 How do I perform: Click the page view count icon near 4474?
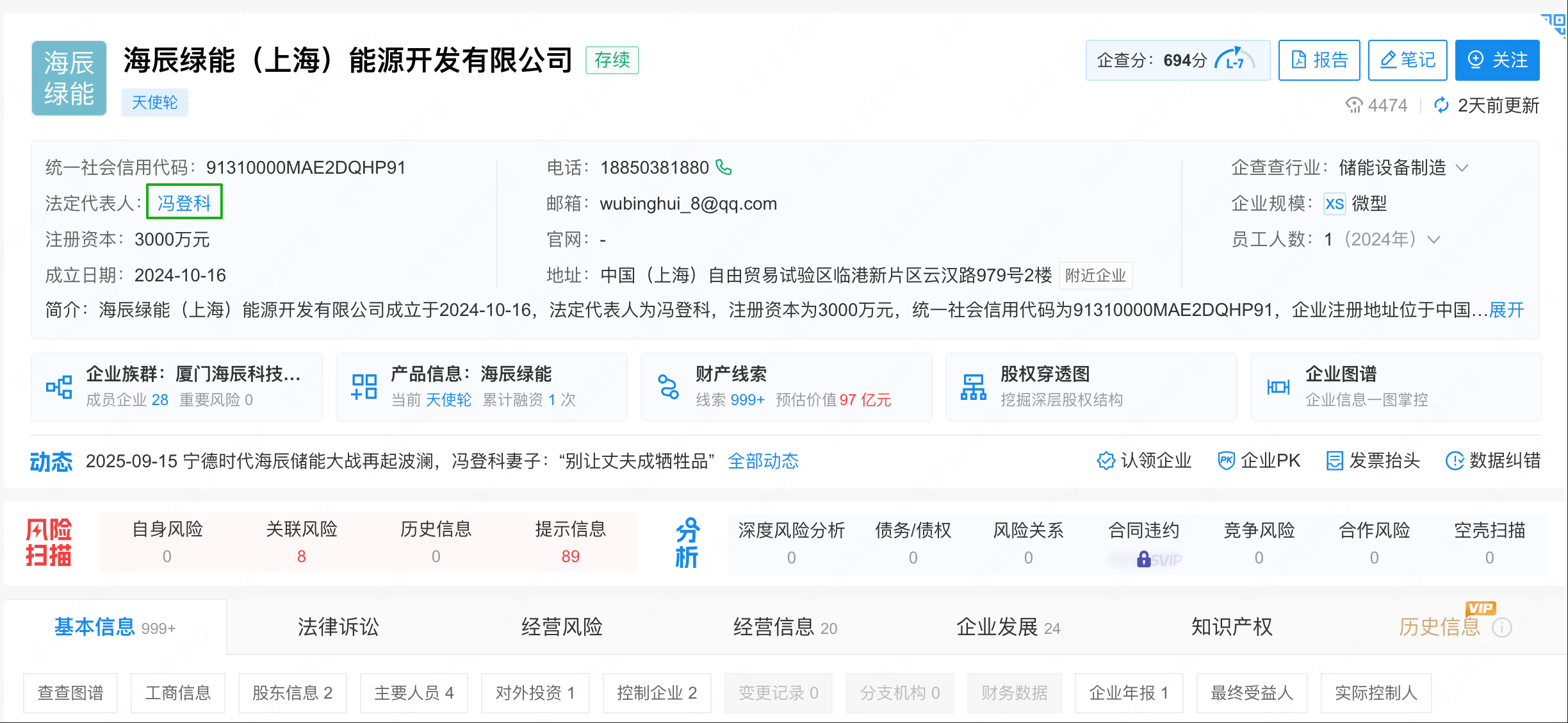point(1353,105)
